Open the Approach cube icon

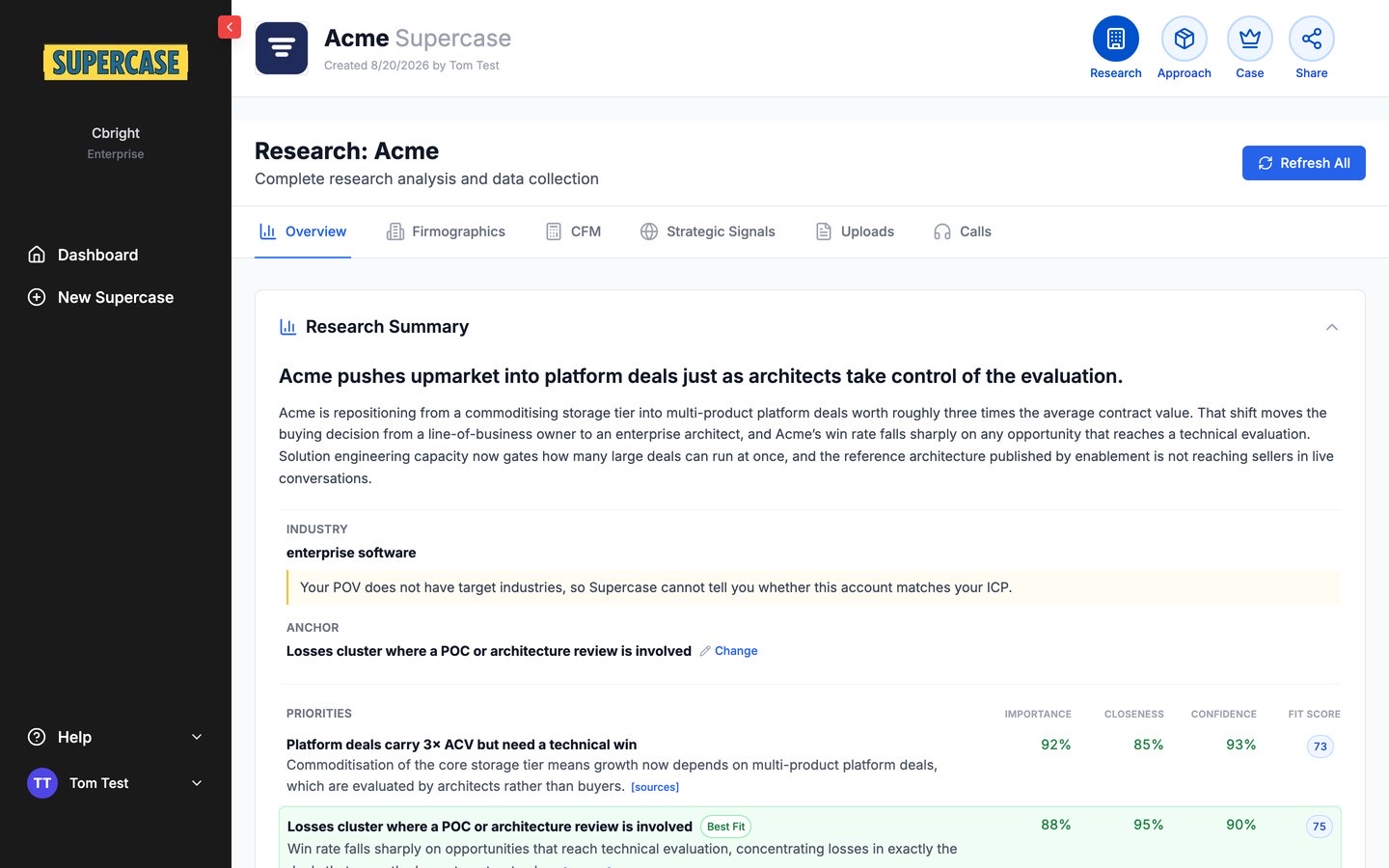pyautogui.click(x=1185, y=40)
